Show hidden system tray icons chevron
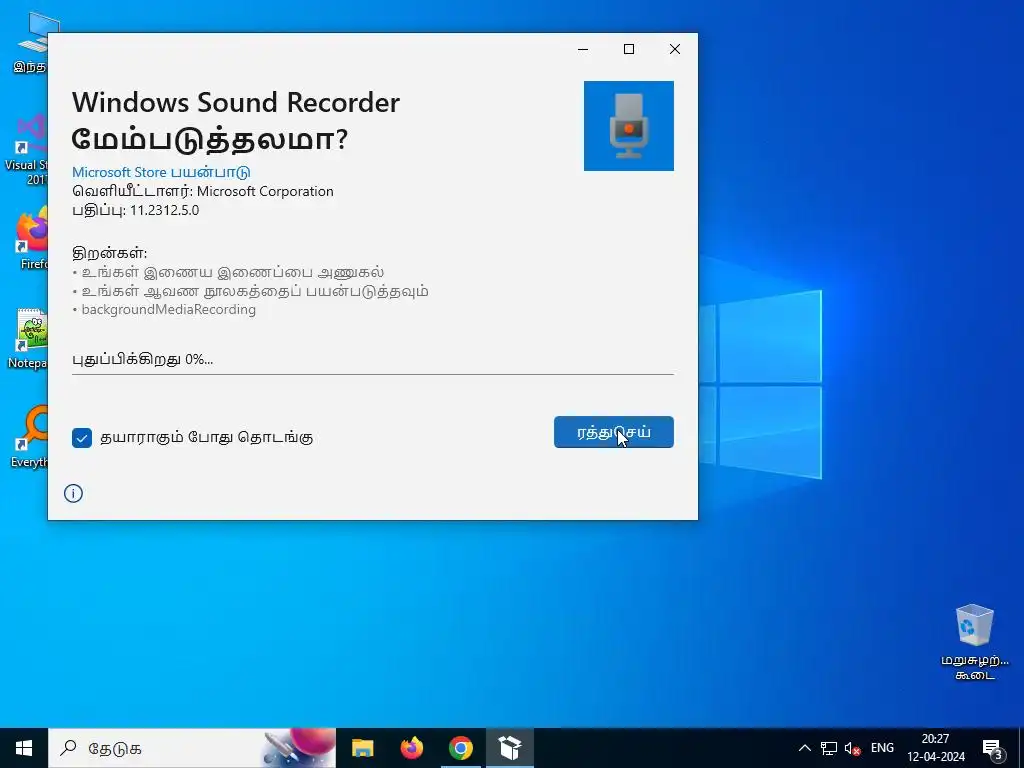The width and height of the screenshot is (1024, 768). 805,748
